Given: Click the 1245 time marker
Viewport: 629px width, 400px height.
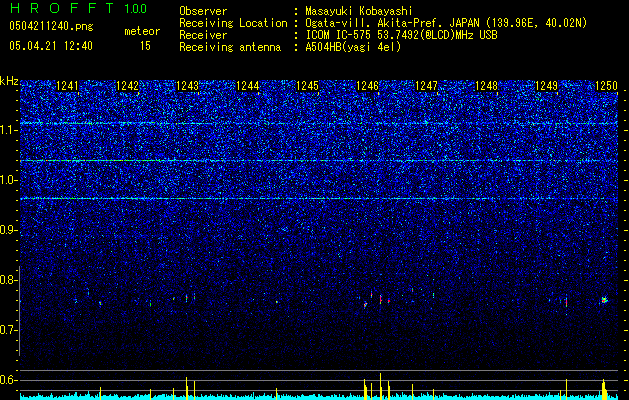Looking at the screenshot, I should coord(307,85).
